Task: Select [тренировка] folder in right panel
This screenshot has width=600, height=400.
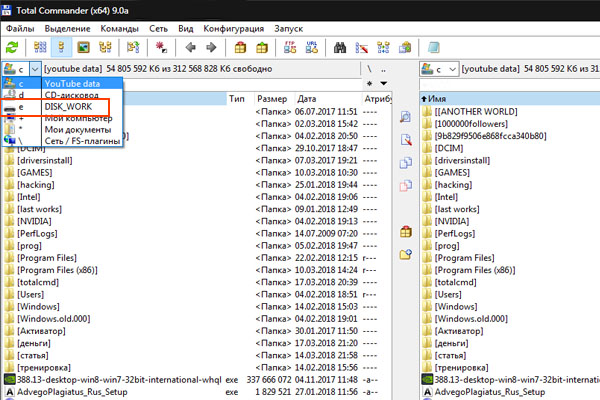Action: point(461,367)
